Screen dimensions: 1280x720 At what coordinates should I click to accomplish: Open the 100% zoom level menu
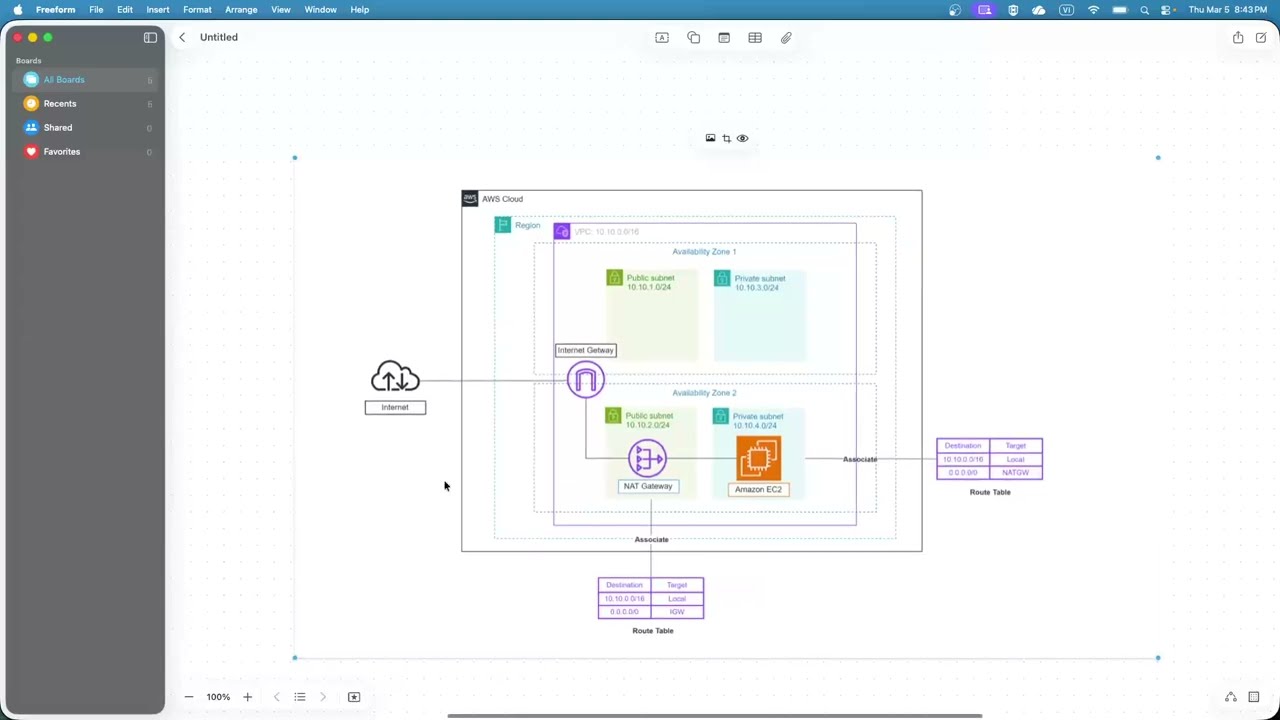(x=218, y=697)
